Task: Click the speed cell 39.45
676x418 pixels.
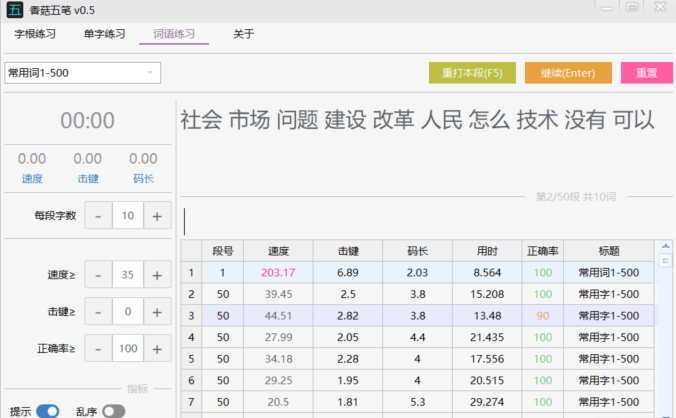Action: [x=279, y=294]
